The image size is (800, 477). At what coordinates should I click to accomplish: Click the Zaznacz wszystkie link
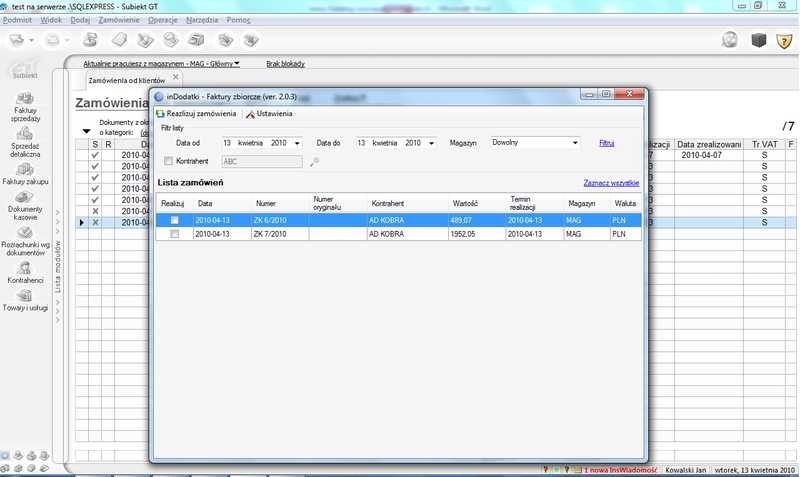click(611, 183)
